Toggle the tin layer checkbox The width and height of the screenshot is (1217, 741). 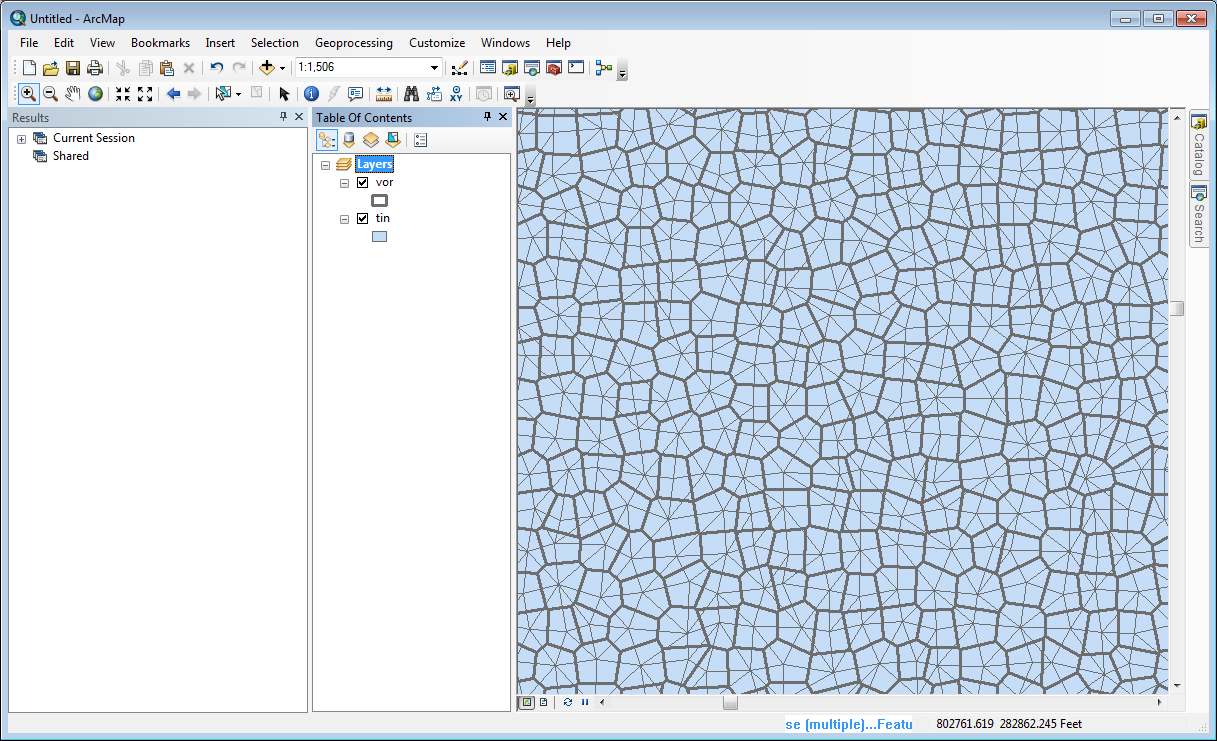coord(363,219)
